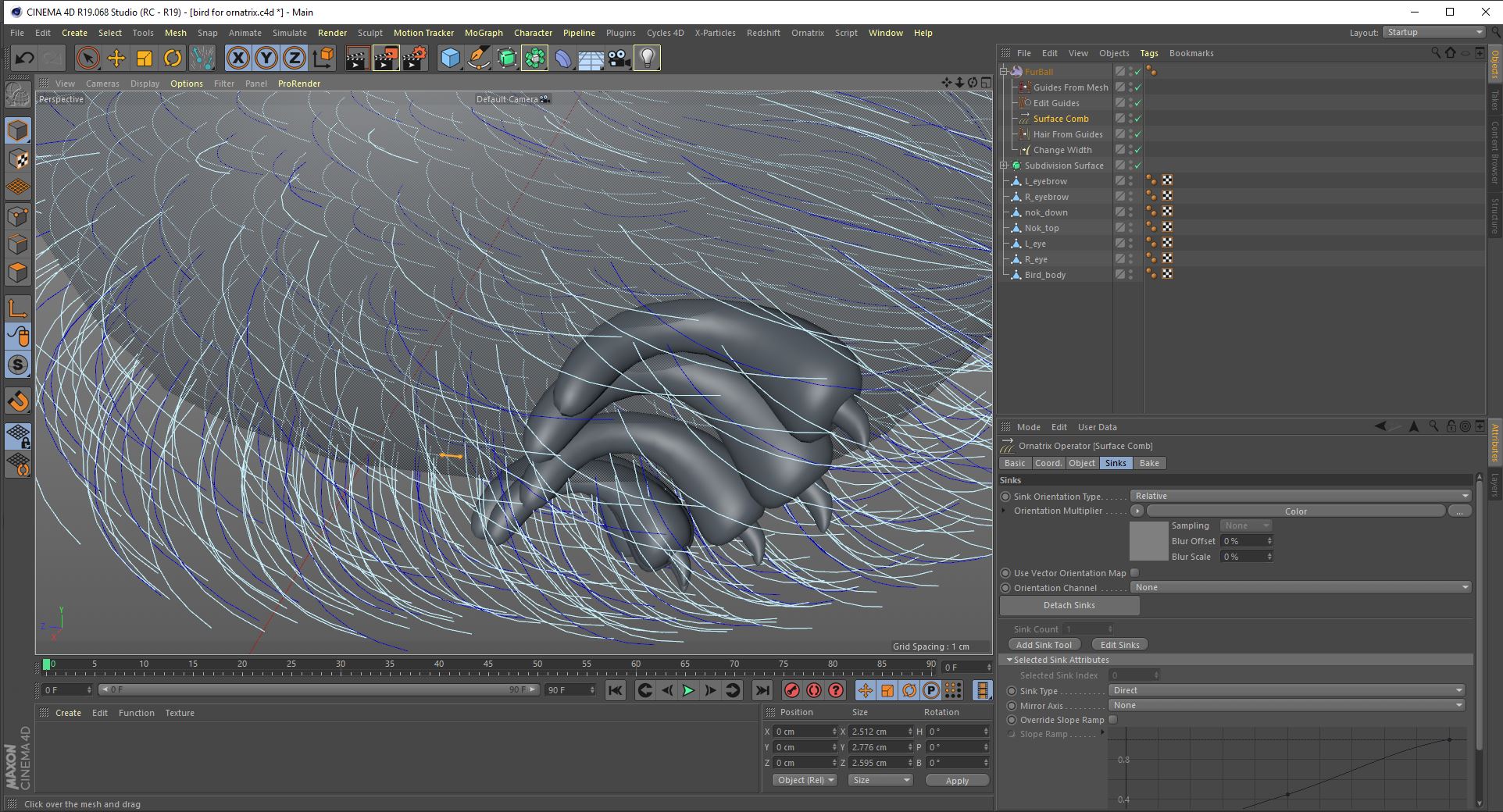The height and width of the screenshot is (812, 1503).
Task: Click the Detach Sinks button
Action: point(1069,606)
